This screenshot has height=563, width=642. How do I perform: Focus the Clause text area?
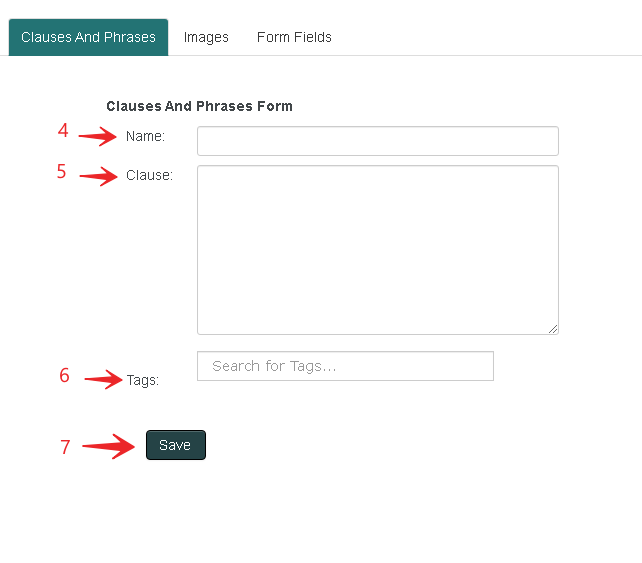tap(377, 249)
